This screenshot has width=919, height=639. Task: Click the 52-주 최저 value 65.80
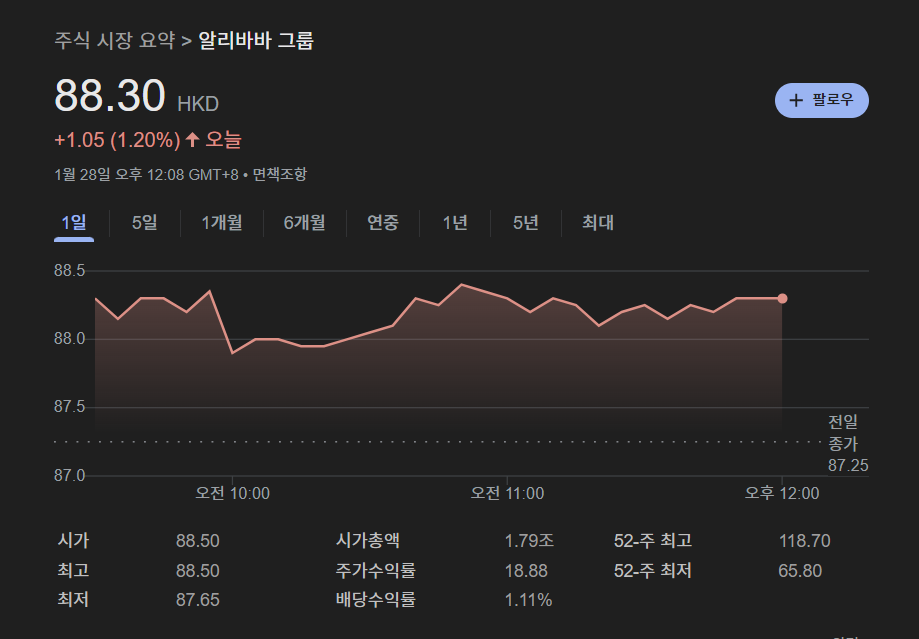click(x=800, y=570)
